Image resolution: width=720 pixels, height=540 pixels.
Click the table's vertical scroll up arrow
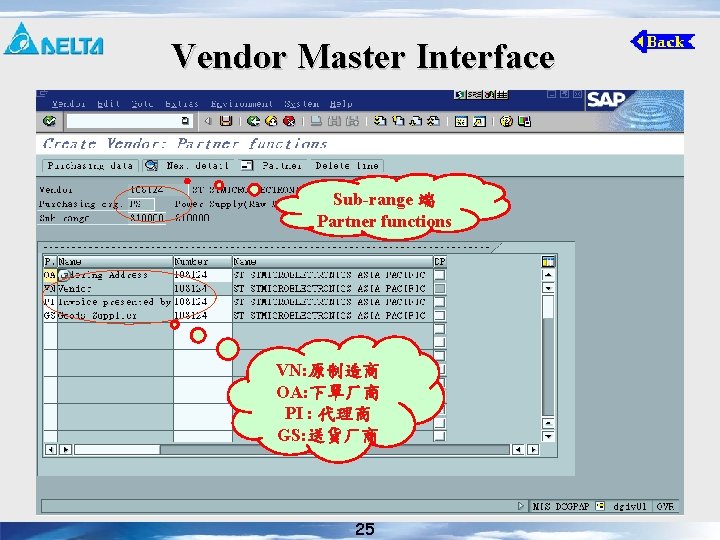(548, 275)
